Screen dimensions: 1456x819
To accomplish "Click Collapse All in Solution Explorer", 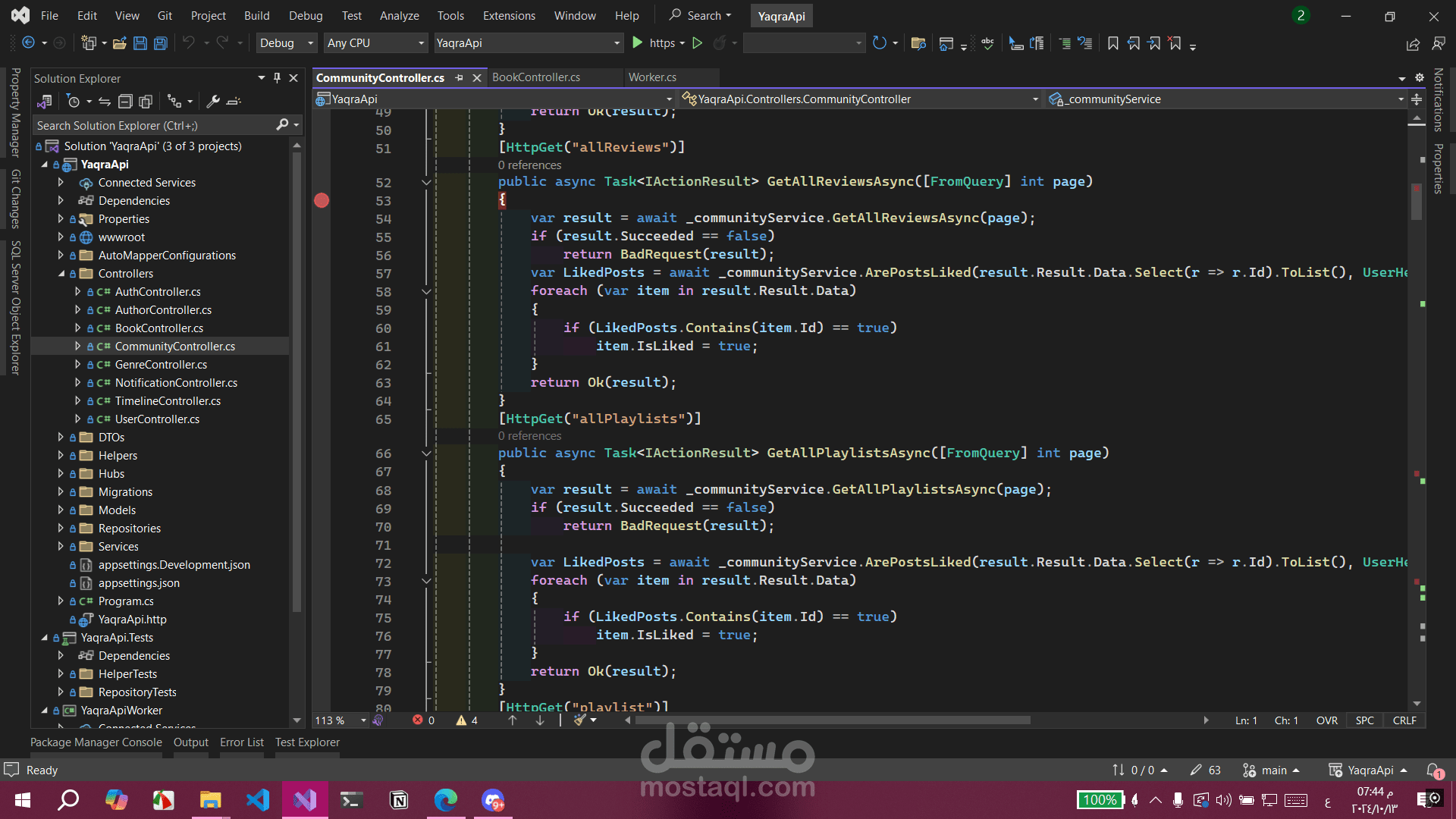I will coord(125,101).
